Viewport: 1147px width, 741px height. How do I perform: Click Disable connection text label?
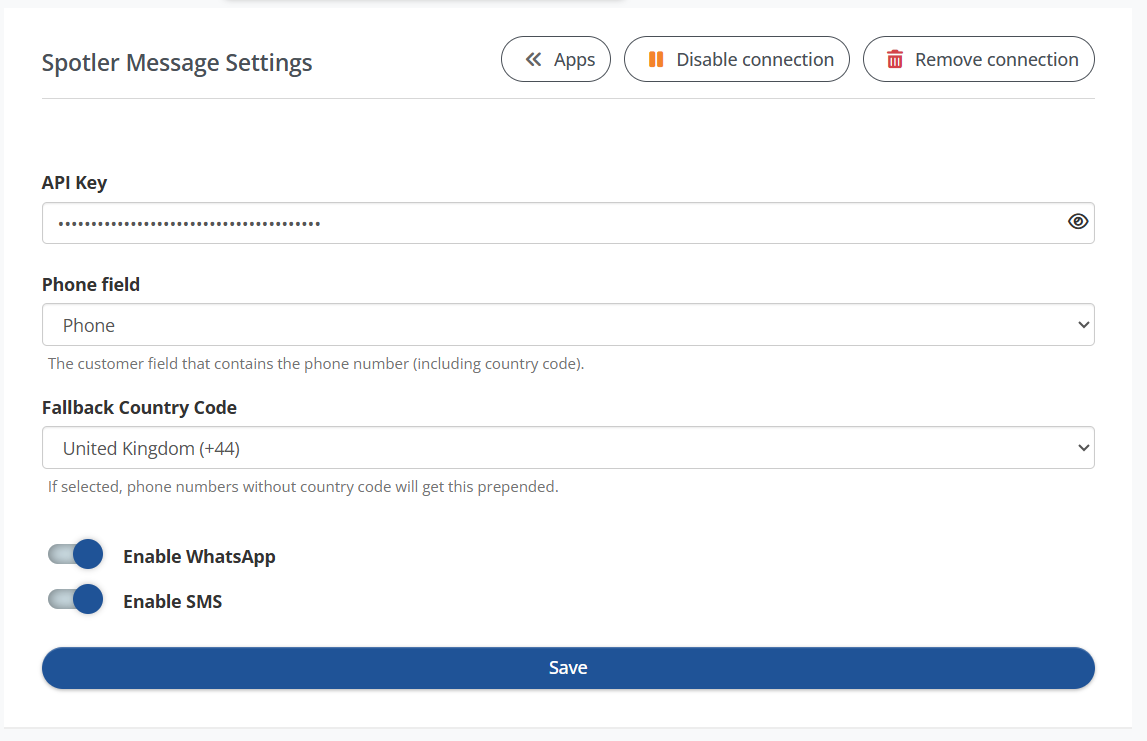point(755,59)
